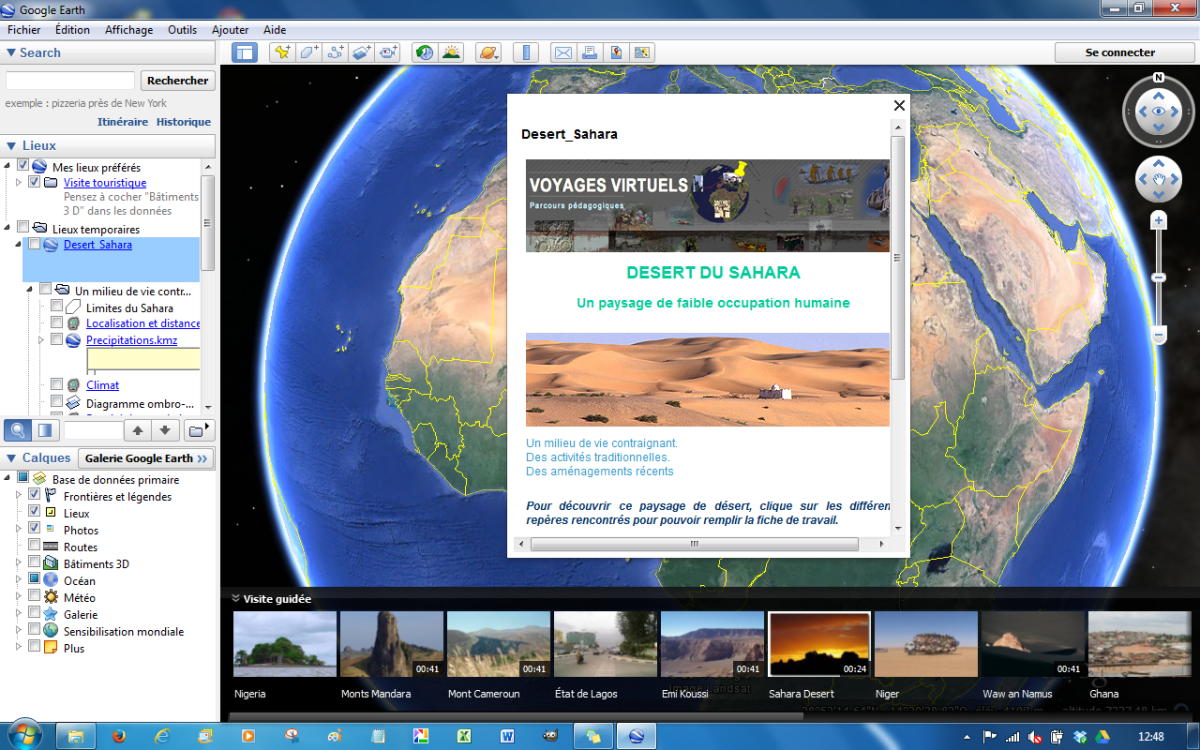
Task: Move selected place up with arrow button
Action: [138, 430]
